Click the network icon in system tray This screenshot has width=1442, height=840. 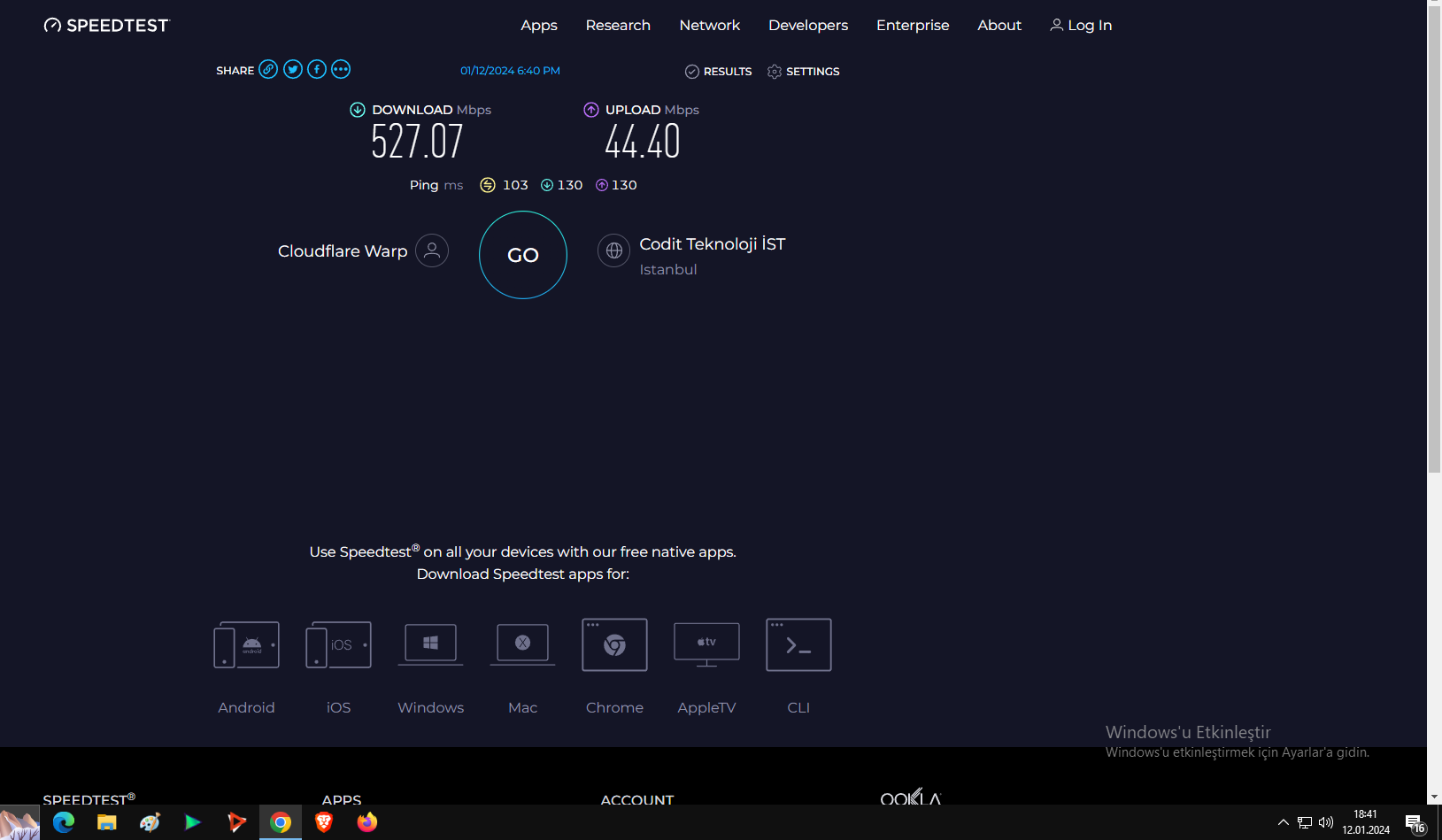[x=1305, y=822]
